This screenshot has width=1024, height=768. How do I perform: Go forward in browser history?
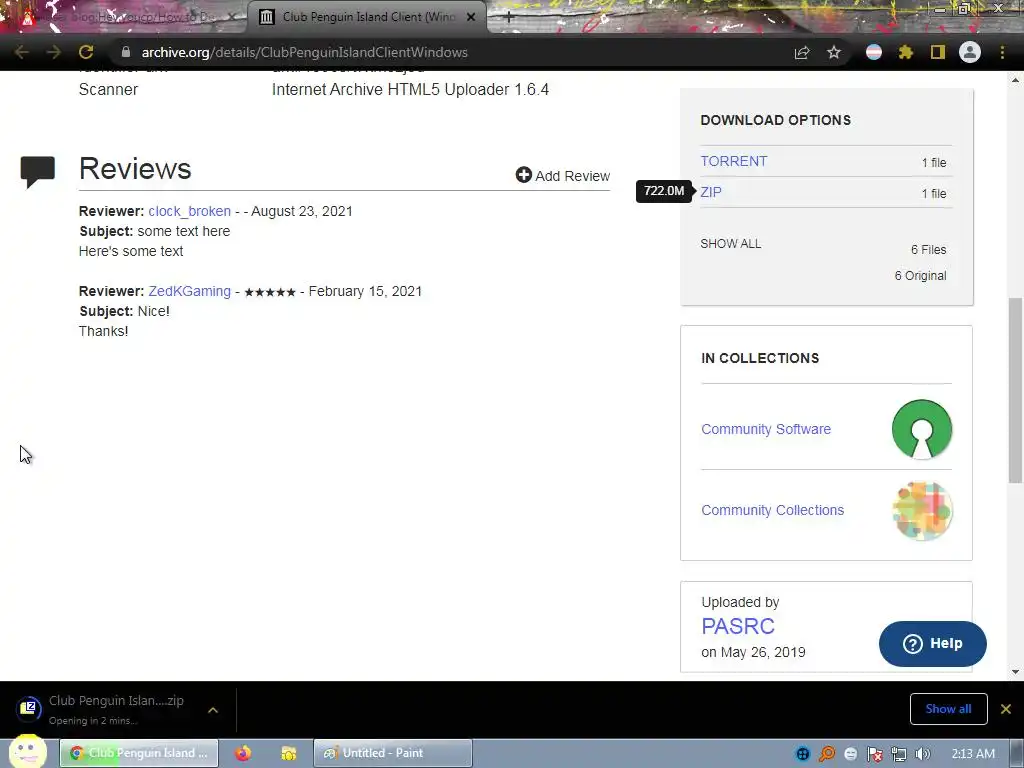pos(54,52)
